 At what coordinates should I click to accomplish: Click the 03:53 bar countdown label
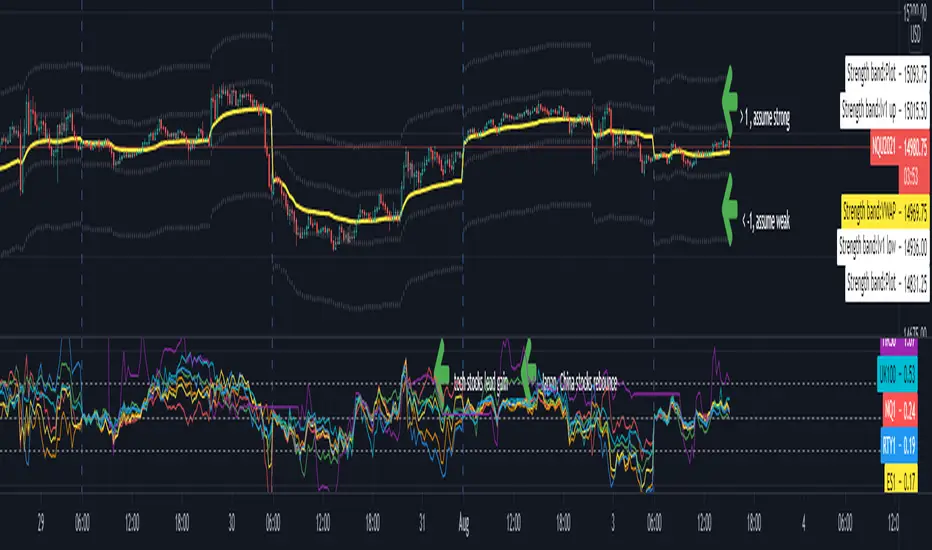coord(913,178)
